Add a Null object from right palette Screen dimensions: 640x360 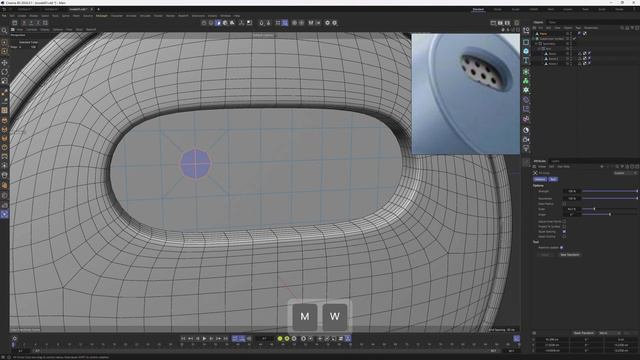point(526,31)
